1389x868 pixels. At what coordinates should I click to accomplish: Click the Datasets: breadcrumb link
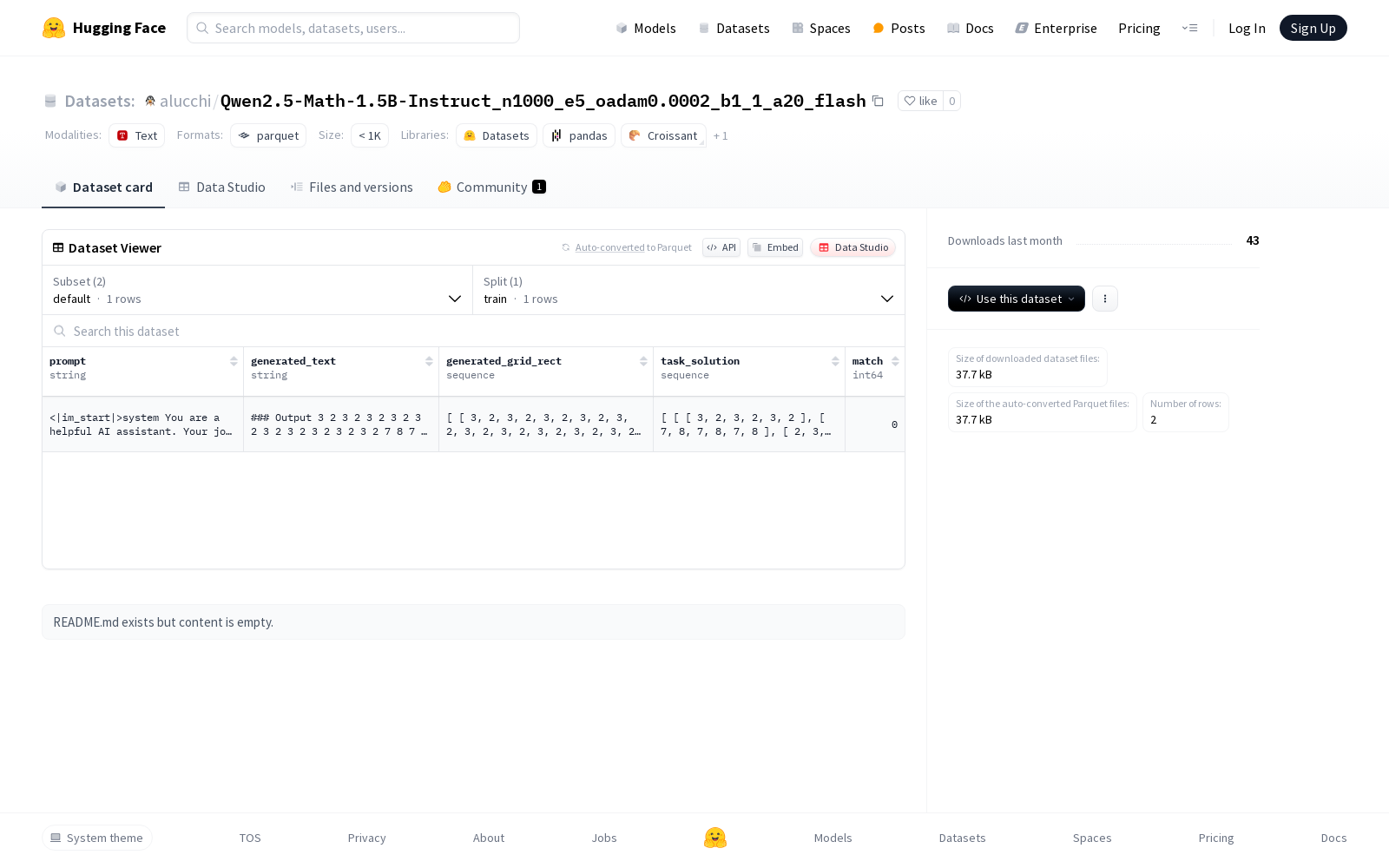click(x=100, y=101)
